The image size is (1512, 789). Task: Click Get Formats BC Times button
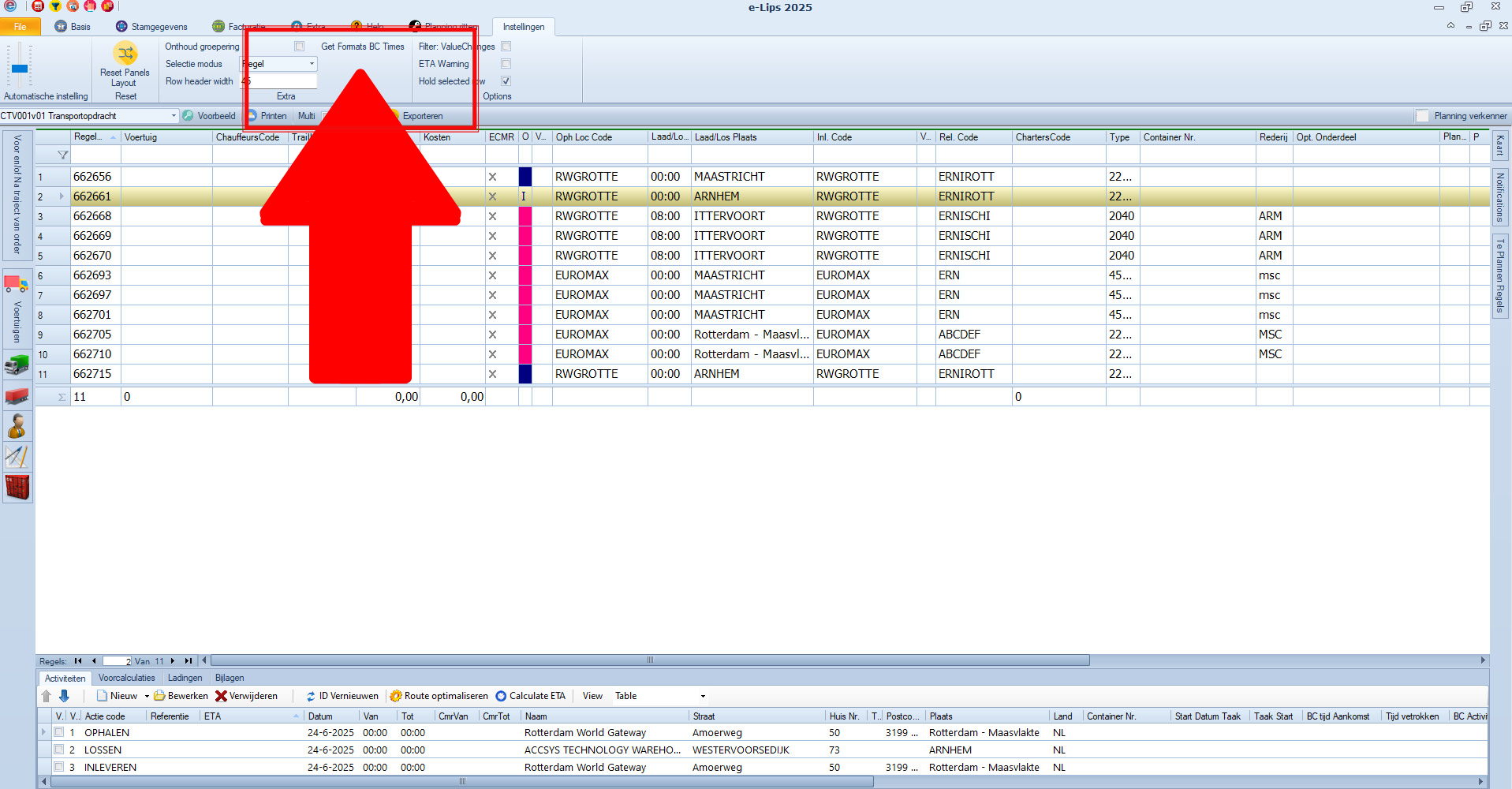362,47
